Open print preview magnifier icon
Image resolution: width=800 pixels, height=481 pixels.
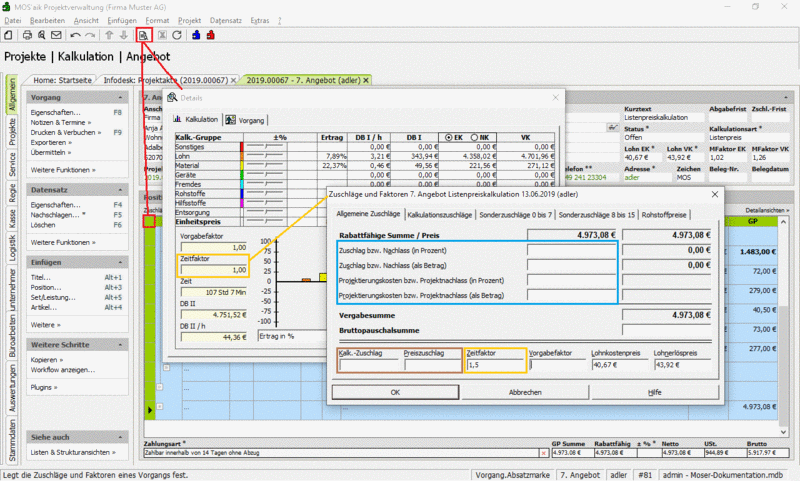coord(42,35)
